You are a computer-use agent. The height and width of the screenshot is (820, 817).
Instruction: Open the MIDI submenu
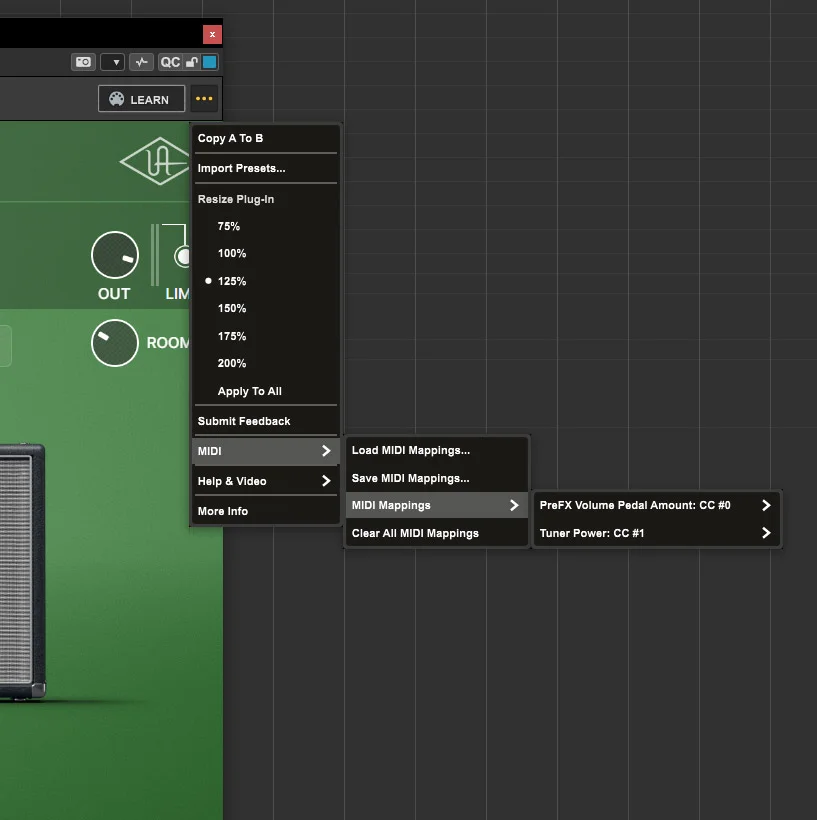pos(266,451)
